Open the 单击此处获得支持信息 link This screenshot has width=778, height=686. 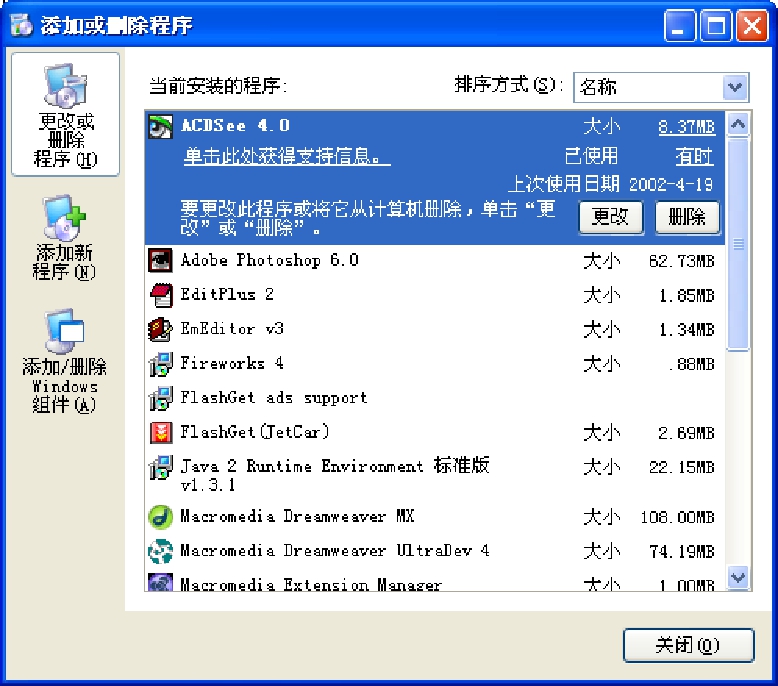287,156
